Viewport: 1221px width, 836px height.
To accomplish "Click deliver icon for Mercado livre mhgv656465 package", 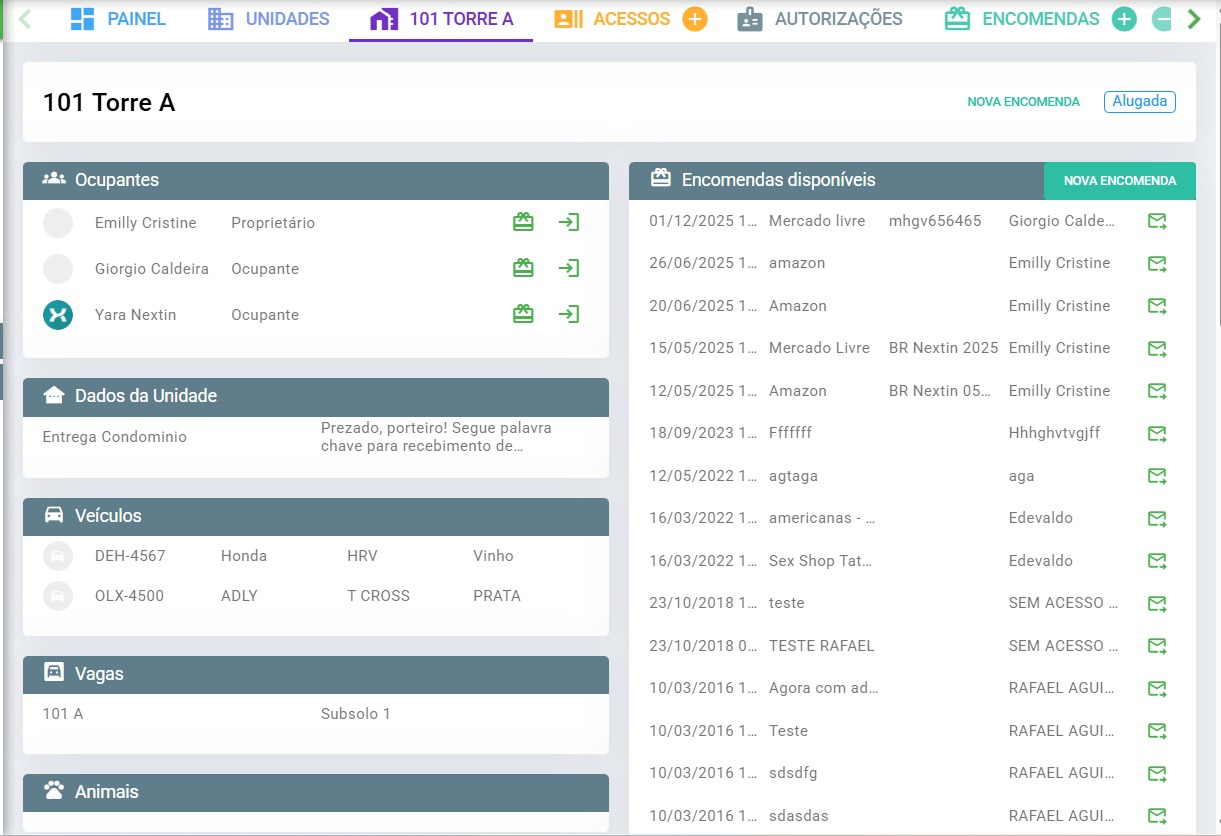I will coord(1157,221).
